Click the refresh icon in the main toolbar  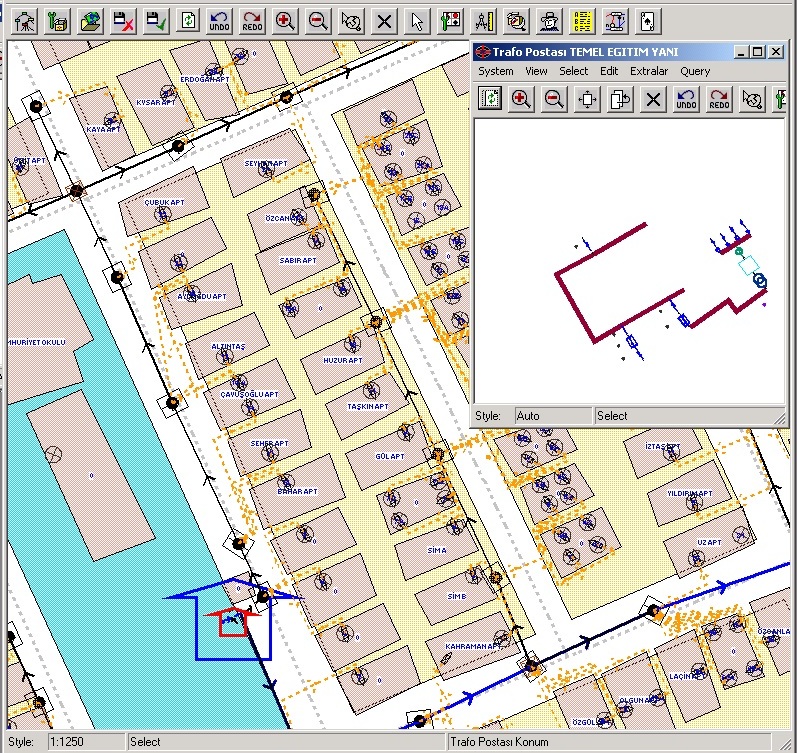coord(189,21)
